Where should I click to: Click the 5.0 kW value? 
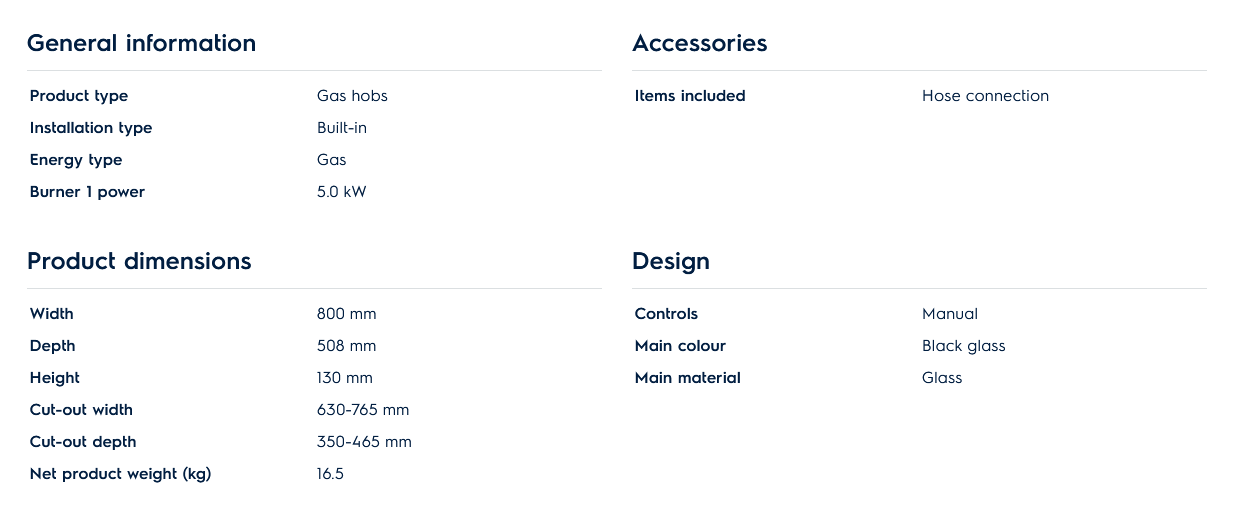pyautogui.click(x=342, y=192)
